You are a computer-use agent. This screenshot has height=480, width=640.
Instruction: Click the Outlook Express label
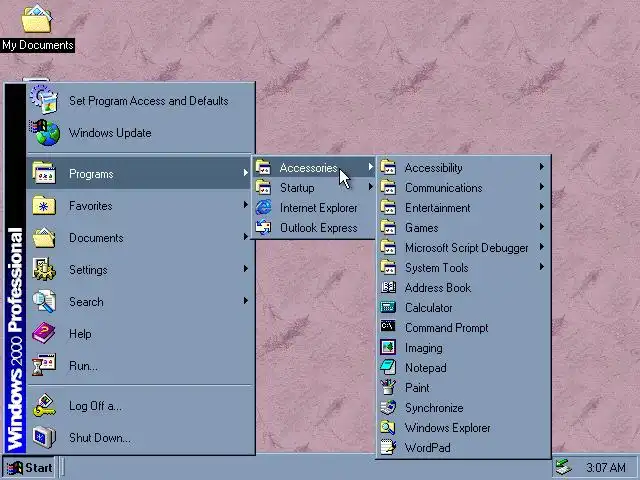319,228
